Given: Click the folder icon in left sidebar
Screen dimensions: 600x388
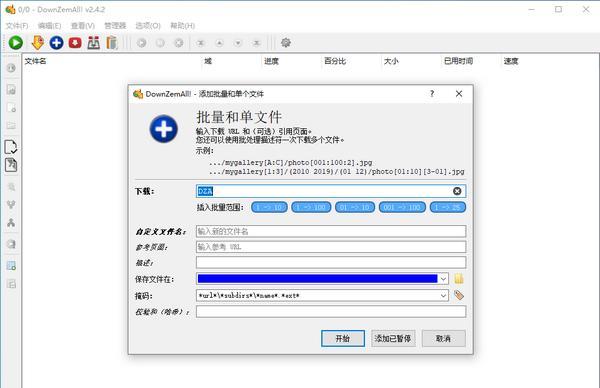Looking at the screenshot, I should coord(11,126).
